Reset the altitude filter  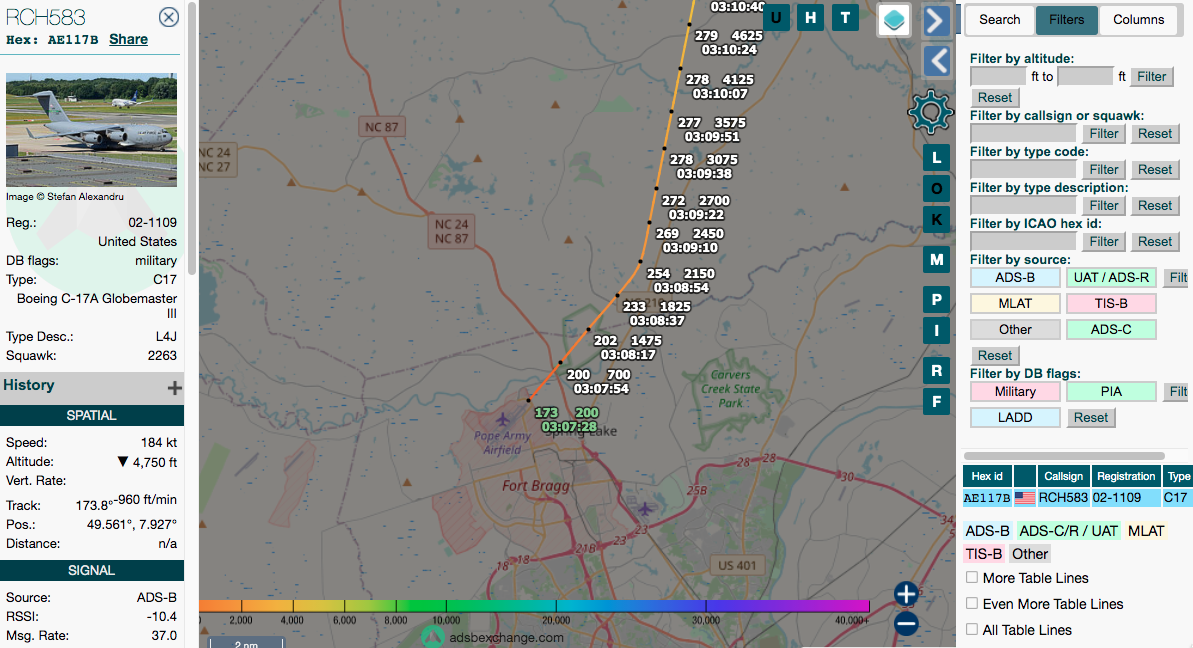995,97
